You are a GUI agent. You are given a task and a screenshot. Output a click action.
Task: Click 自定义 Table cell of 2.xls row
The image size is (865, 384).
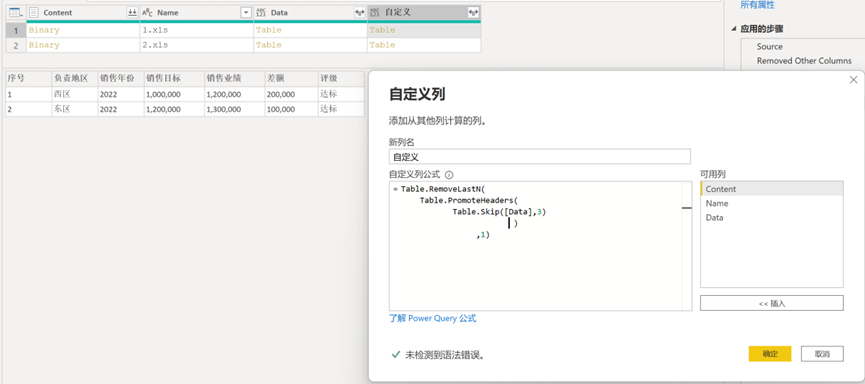(424, 45)
